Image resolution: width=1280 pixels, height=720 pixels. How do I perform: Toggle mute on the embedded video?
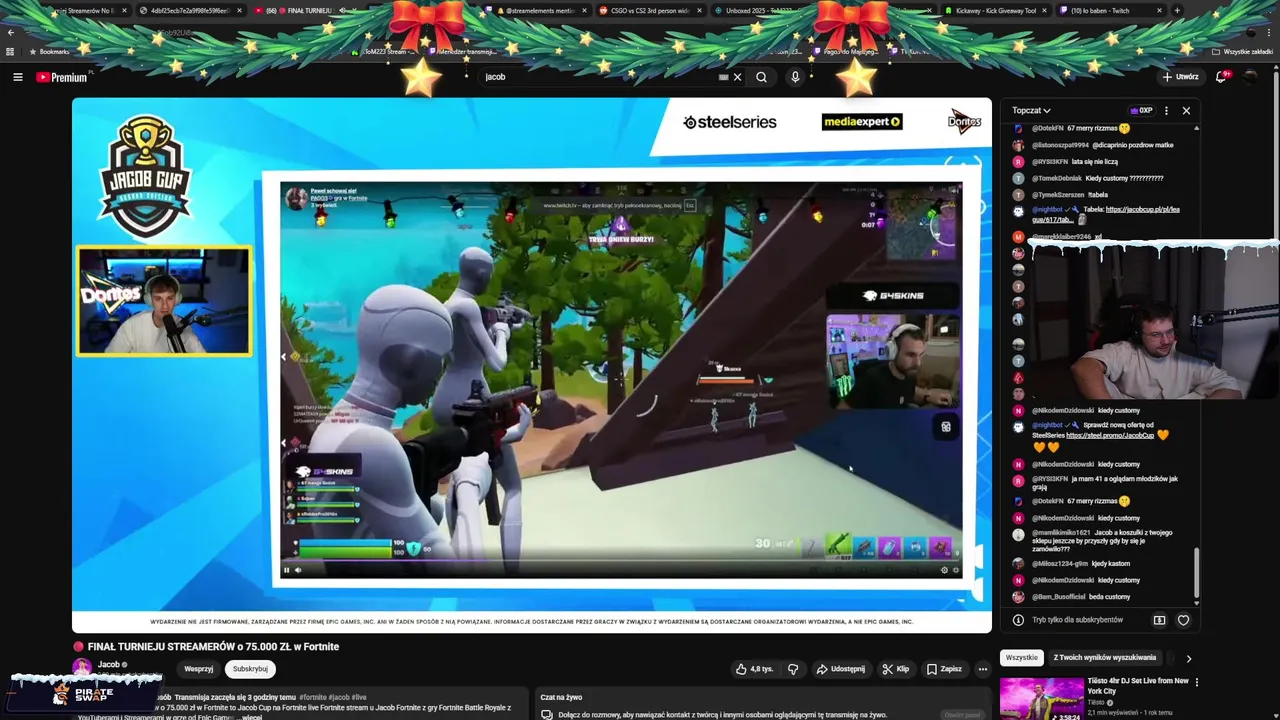tap(298, 570)
